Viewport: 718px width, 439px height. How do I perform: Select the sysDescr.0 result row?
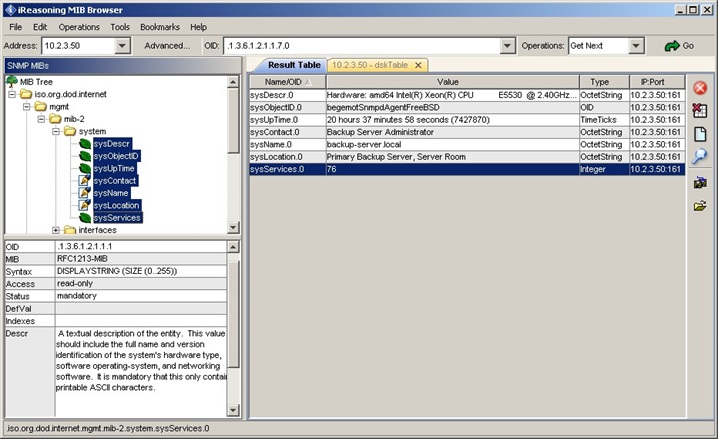pos(467,95)
